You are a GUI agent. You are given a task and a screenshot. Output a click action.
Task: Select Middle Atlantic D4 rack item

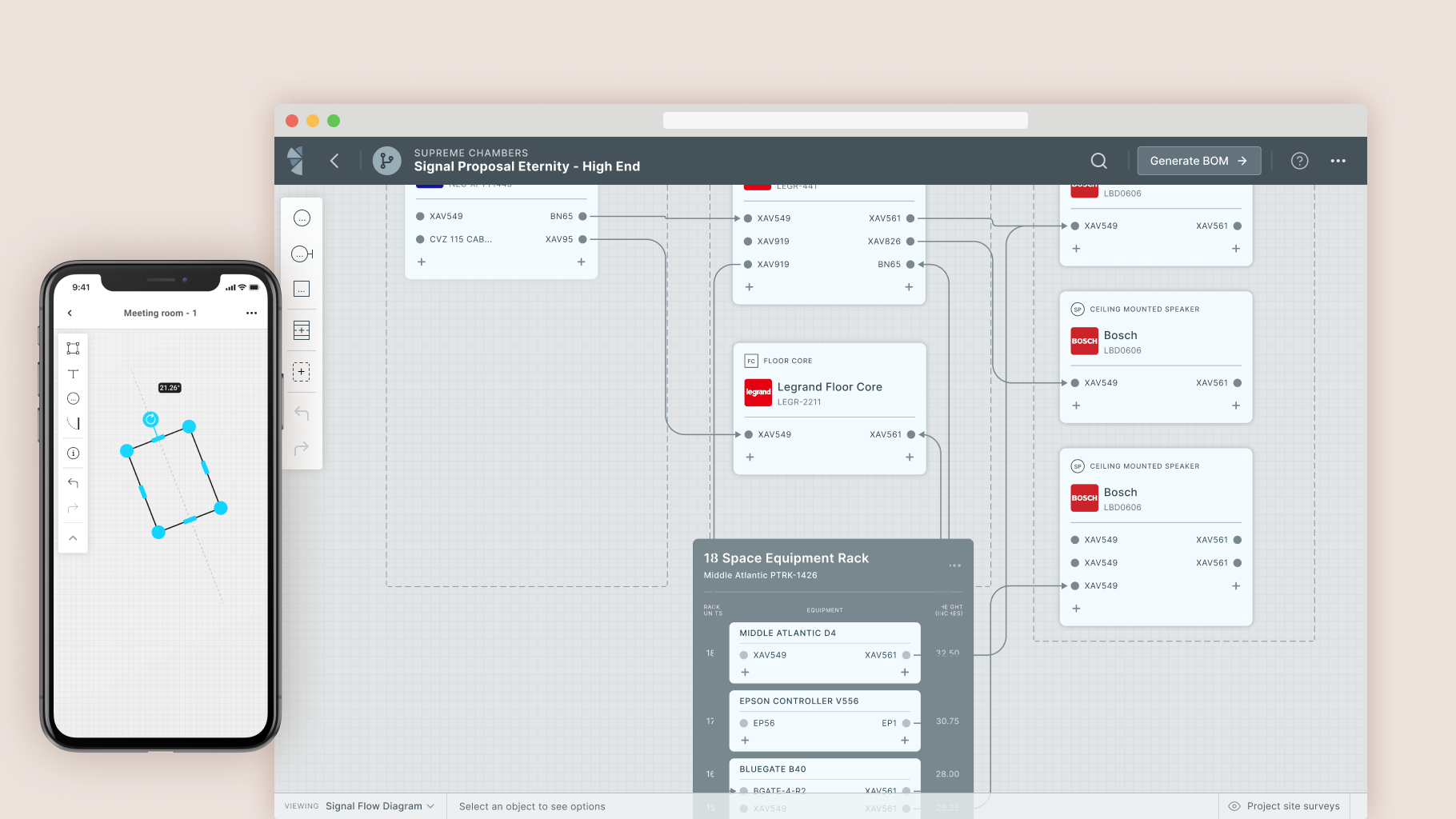[825, 653]
